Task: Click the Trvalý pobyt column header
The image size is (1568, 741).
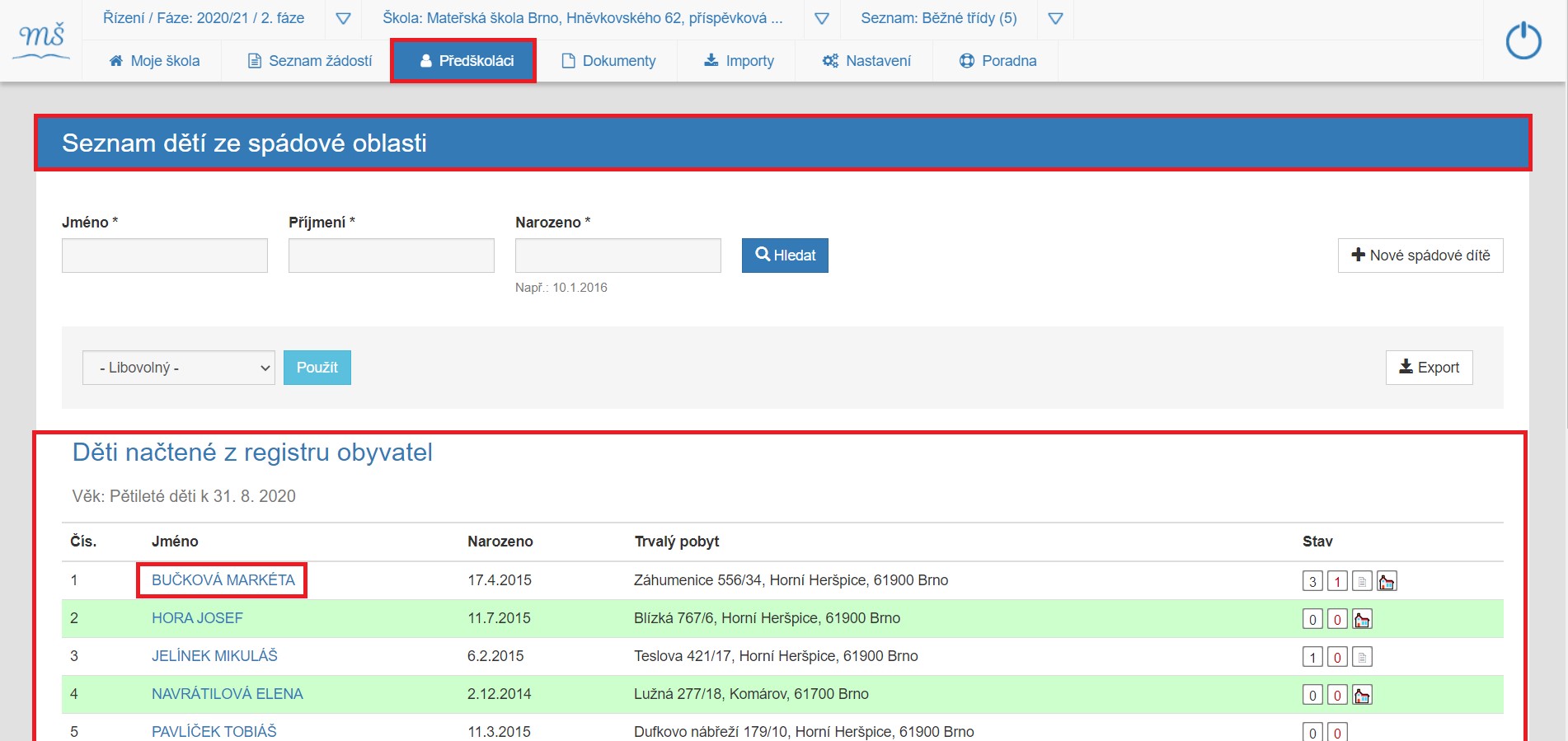Action: pyautogui.click(x=677, y=542)
